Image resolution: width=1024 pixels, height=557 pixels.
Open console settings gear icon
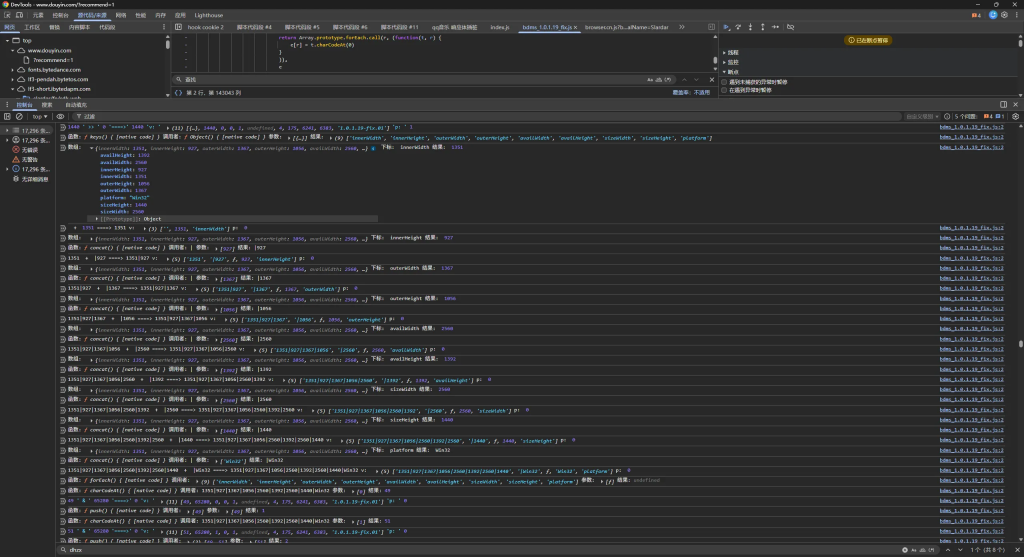1014,116
